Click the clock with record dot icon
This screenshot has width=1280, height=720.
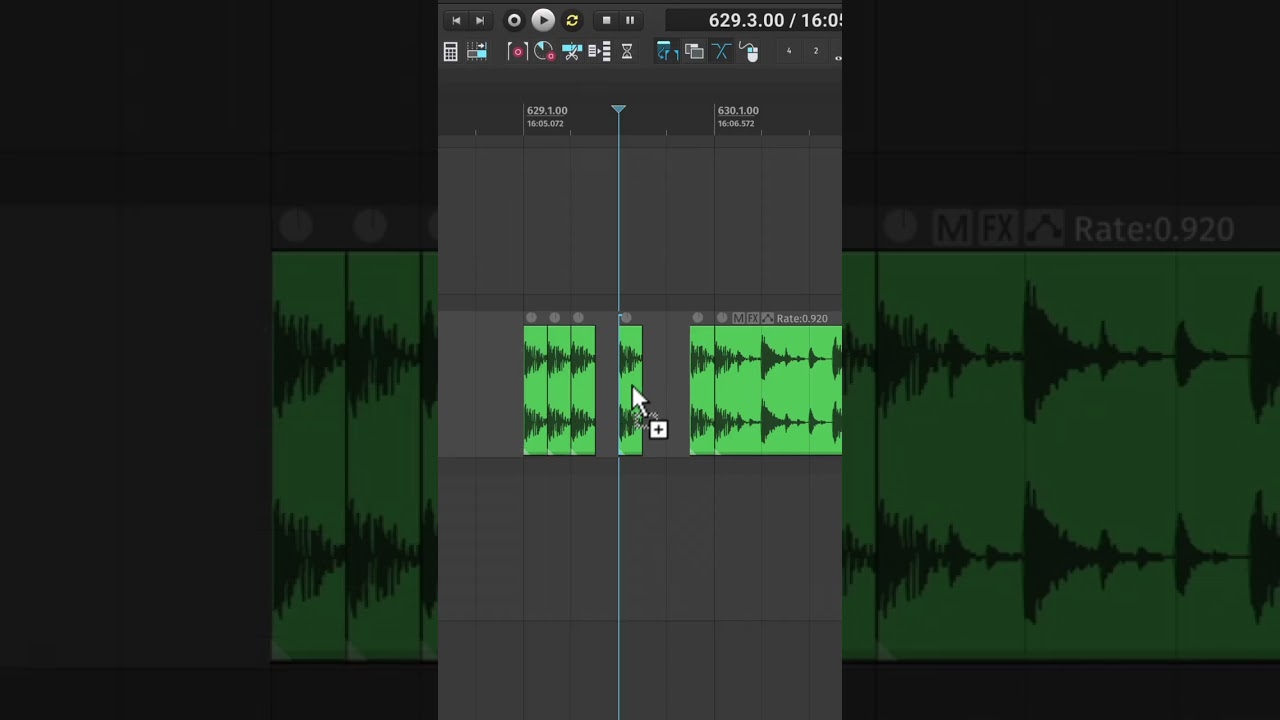[x=544, y=52]
